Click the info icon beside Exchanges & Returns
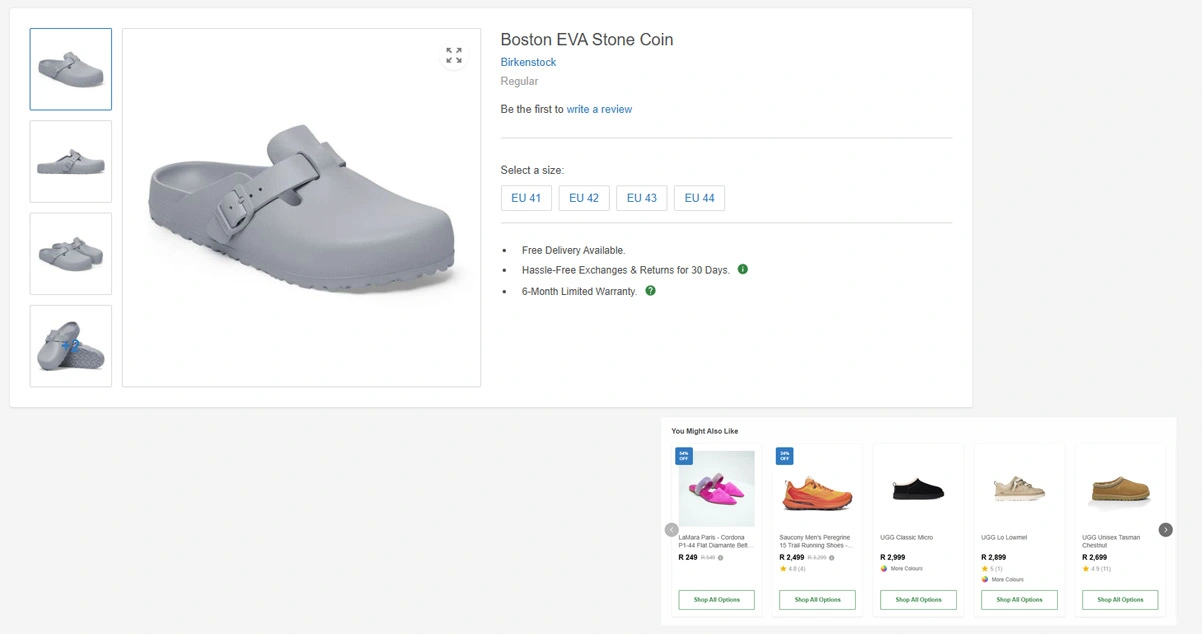Image resolution: width=1202 pixels, height=634 pixels. [743, 269]
